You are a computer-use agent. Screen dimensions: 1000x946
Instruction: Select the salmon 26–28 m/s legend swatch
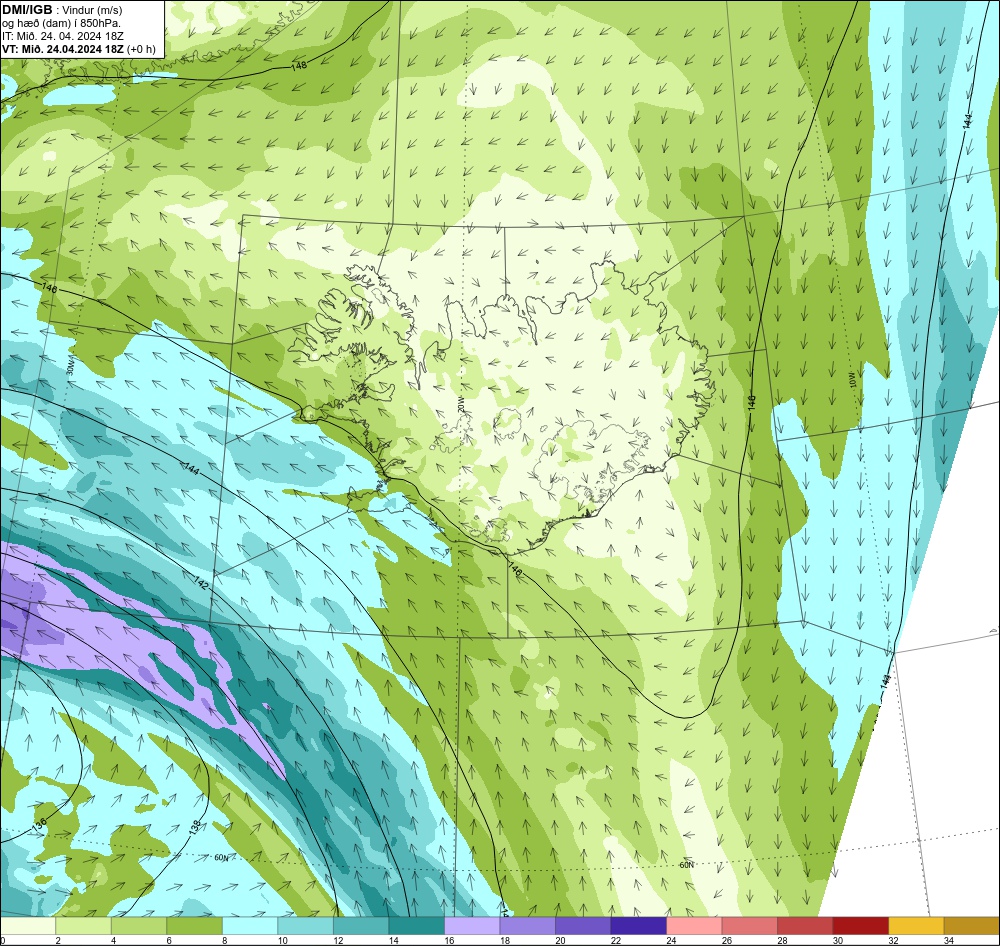click(x=749, y=926)
